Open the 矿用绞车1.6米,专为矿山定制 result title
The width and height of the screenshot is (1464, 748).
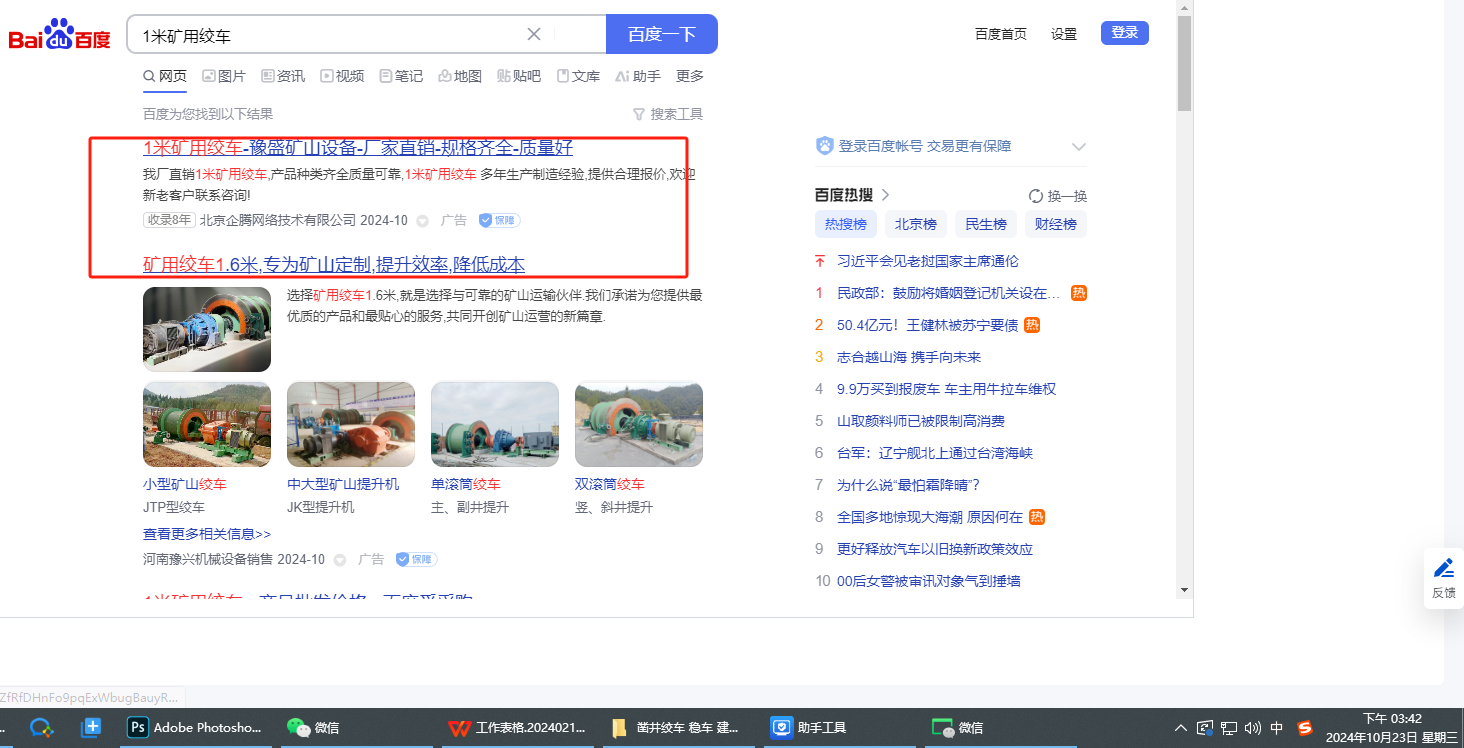click(334, 265)
